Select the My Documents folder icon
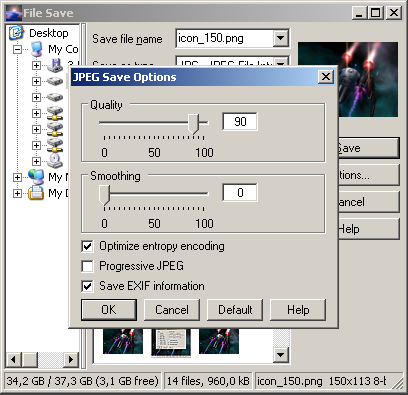Image resolution: width=408 pixels, height=395 pixels. 36,193
